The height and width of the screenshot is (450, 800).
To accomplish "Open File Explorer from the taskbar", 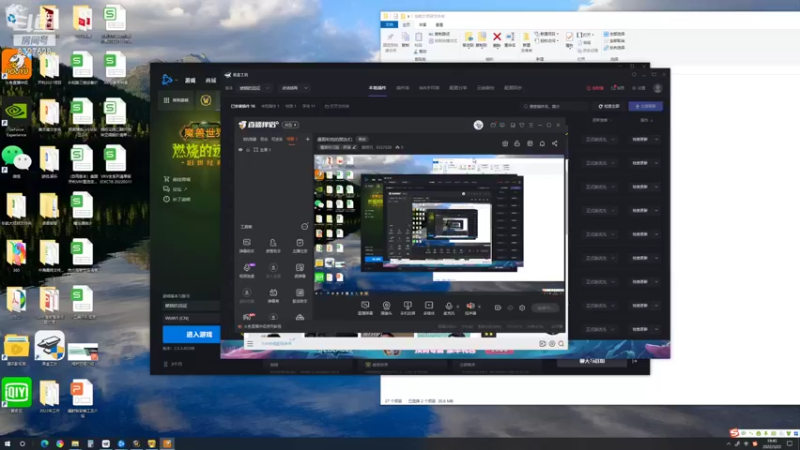I will pos(75,444).
